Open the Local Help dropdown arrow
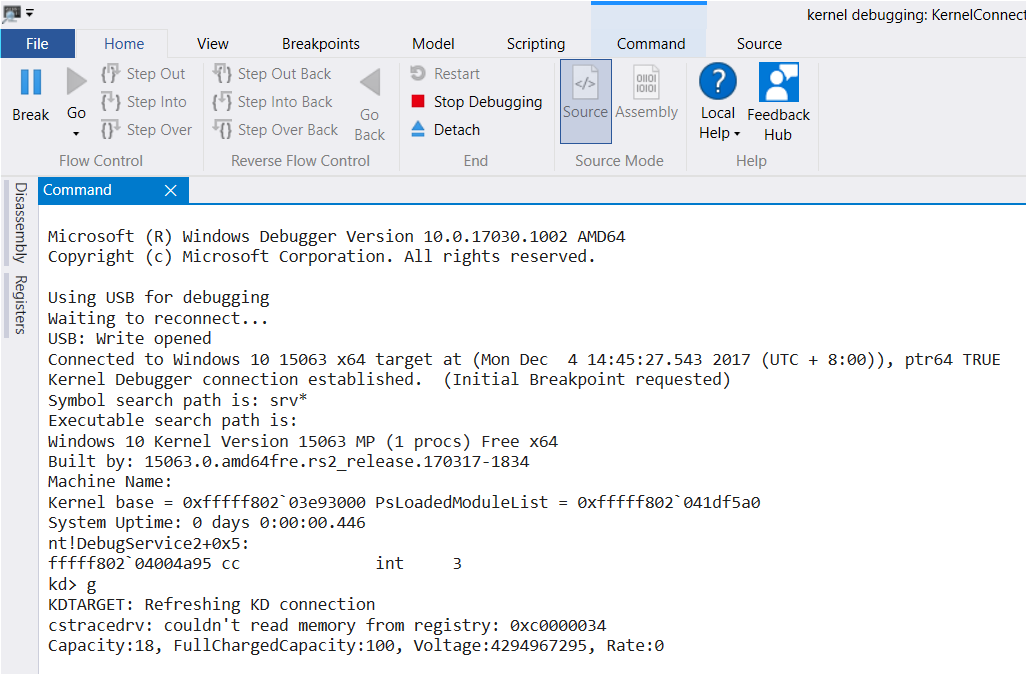Image resolution: width=1026 pixels, height=674 pixels. coord(737,134)
